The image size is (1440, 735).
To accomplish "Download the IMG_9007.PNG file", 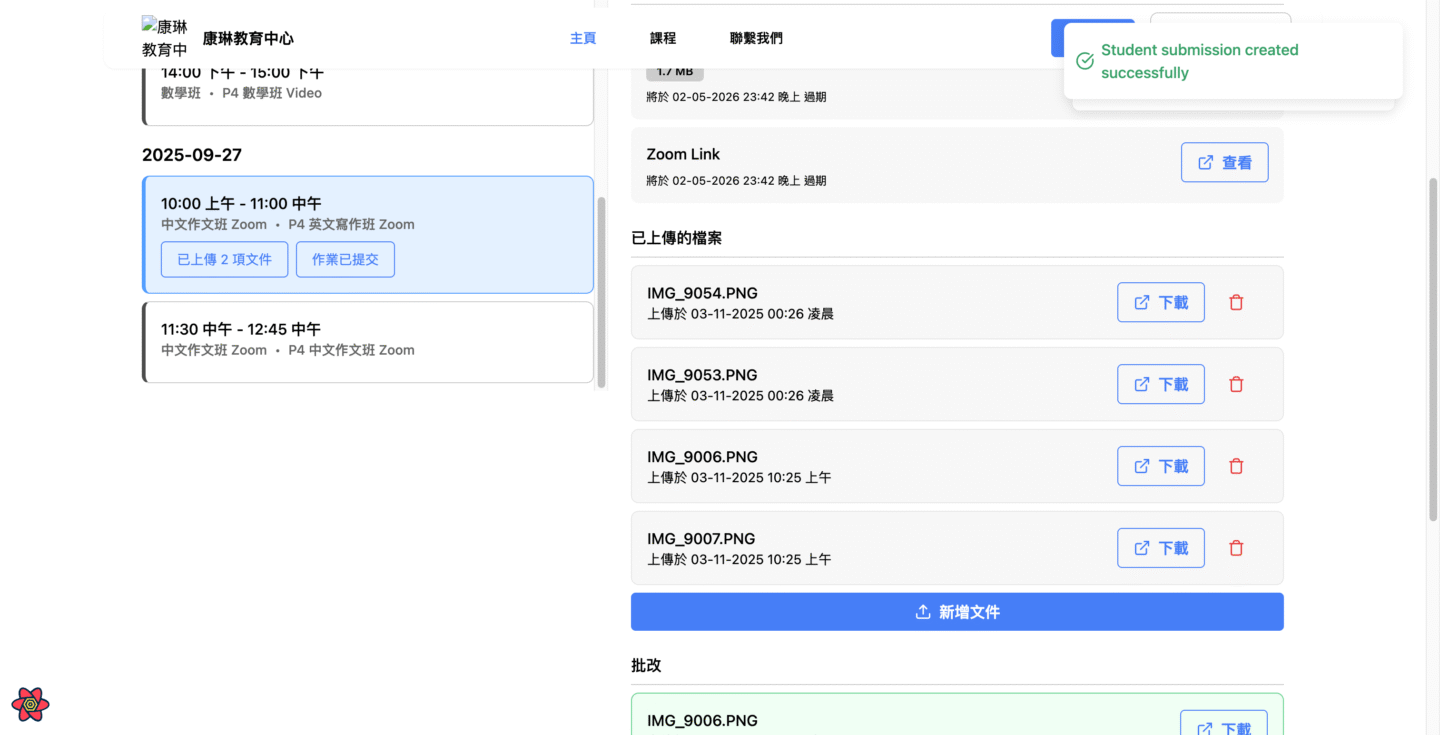I will pos(1160,548).
